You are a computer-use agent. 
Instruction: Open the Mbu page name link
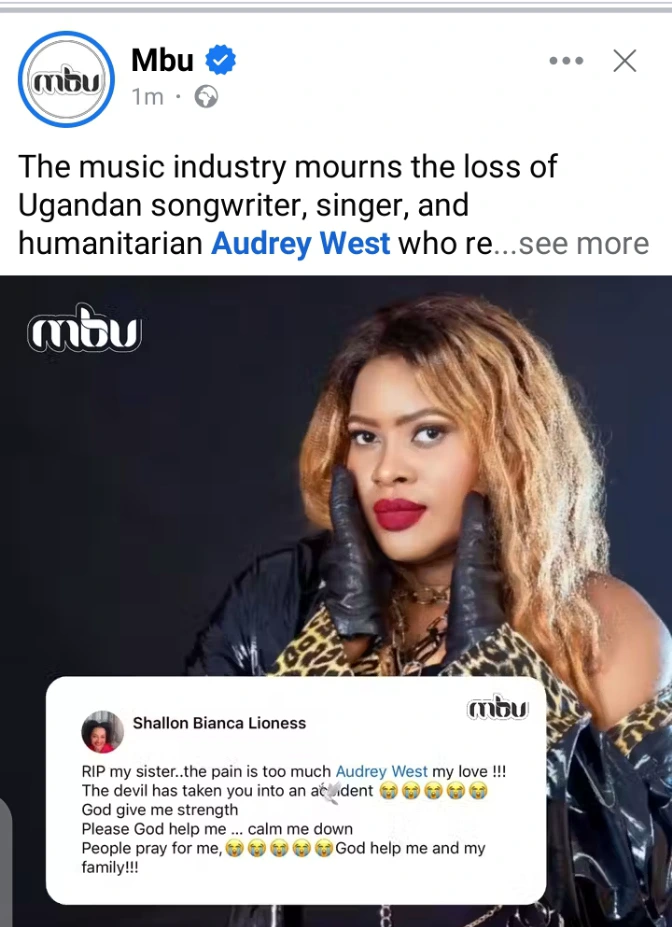click(163, 60)
